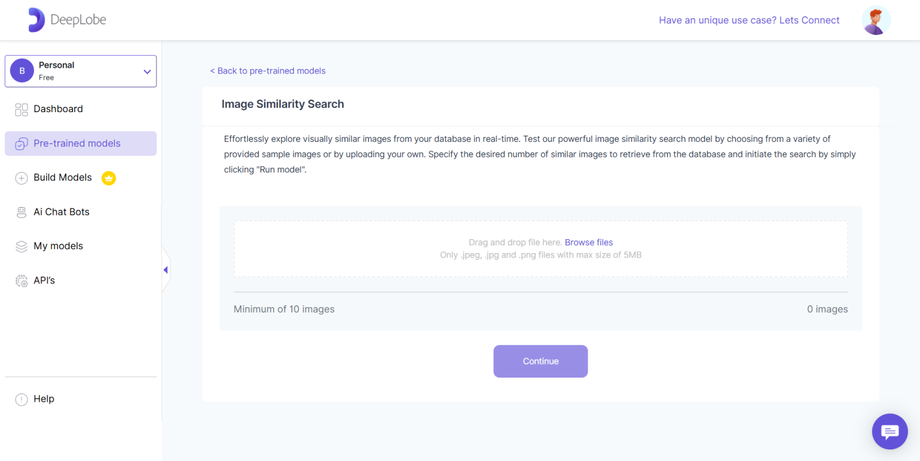Open the Dashboard menu item
Image resolution: width=920 pixels, height=461 pixels.
58,109
